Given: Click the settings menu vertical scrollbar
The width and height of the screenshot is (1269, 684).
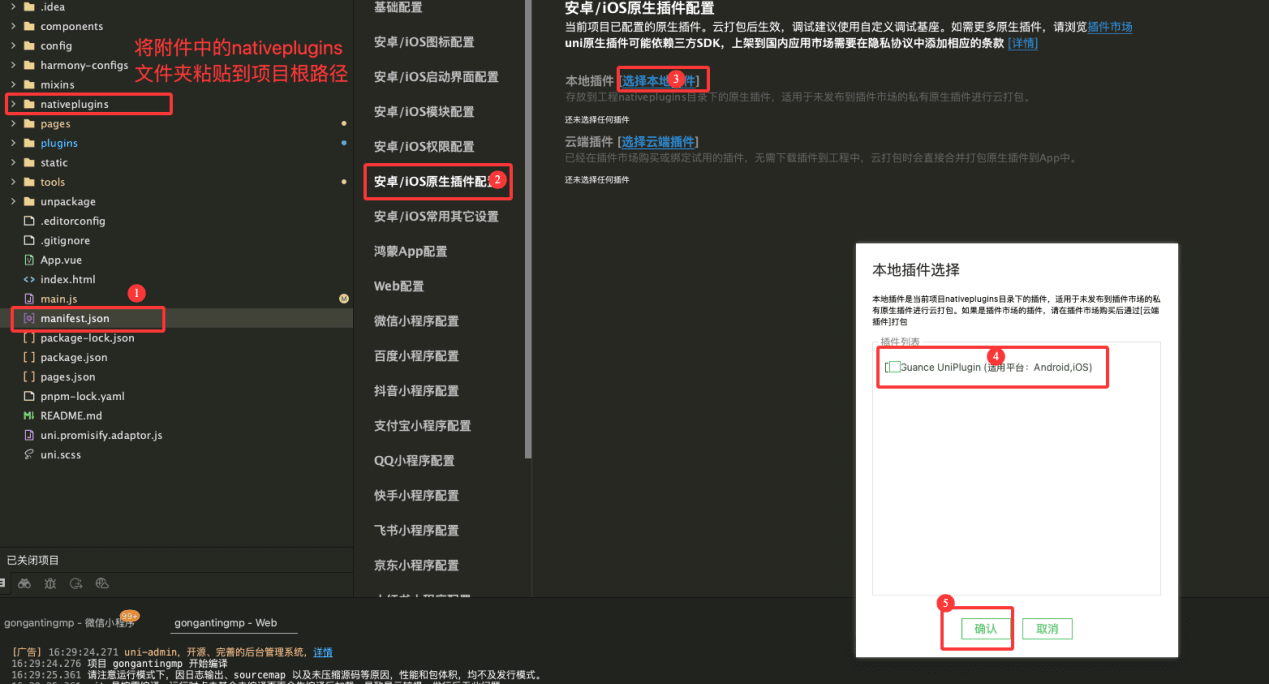Looking at the screenshot, I should 528,230.
